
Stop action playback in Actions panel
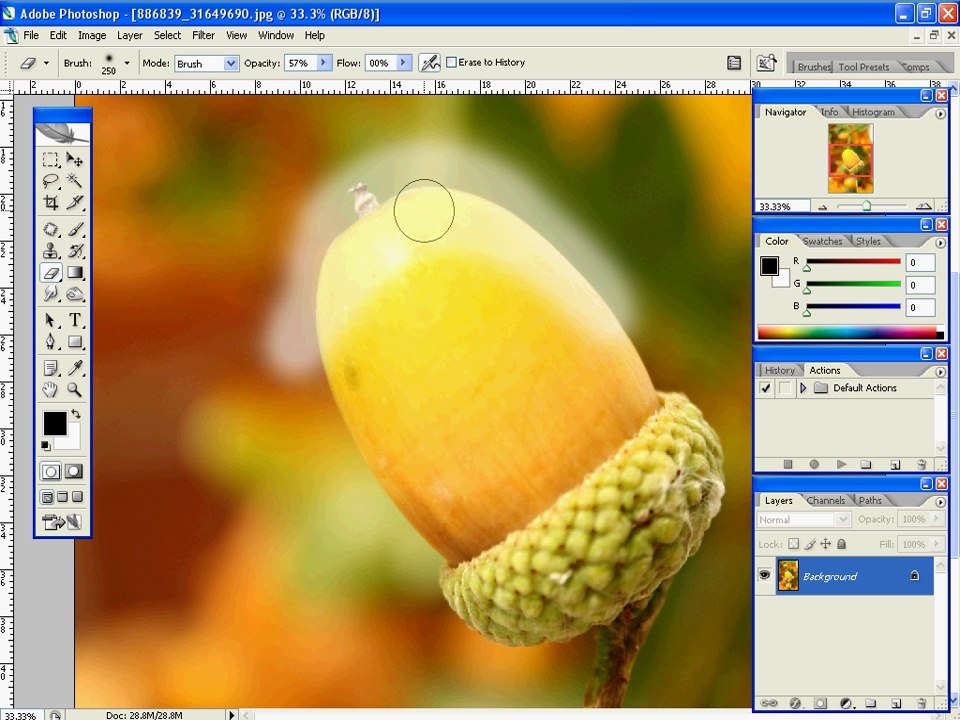coord(788,465)
